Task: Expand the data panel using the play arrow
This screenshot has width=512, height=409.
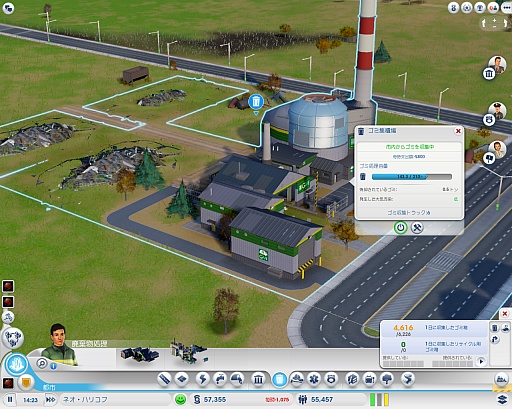Action: (481, 361)
